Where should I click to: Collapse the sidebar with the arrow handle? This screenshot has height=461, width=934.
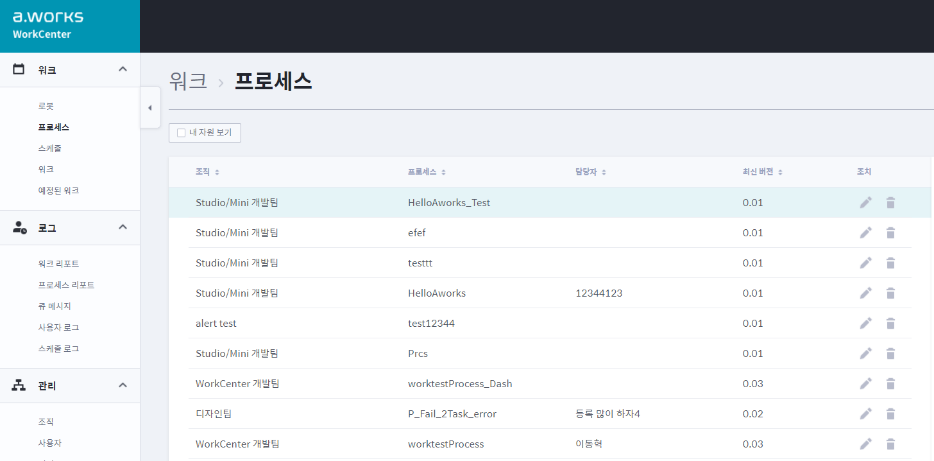[x=150, y=108]
